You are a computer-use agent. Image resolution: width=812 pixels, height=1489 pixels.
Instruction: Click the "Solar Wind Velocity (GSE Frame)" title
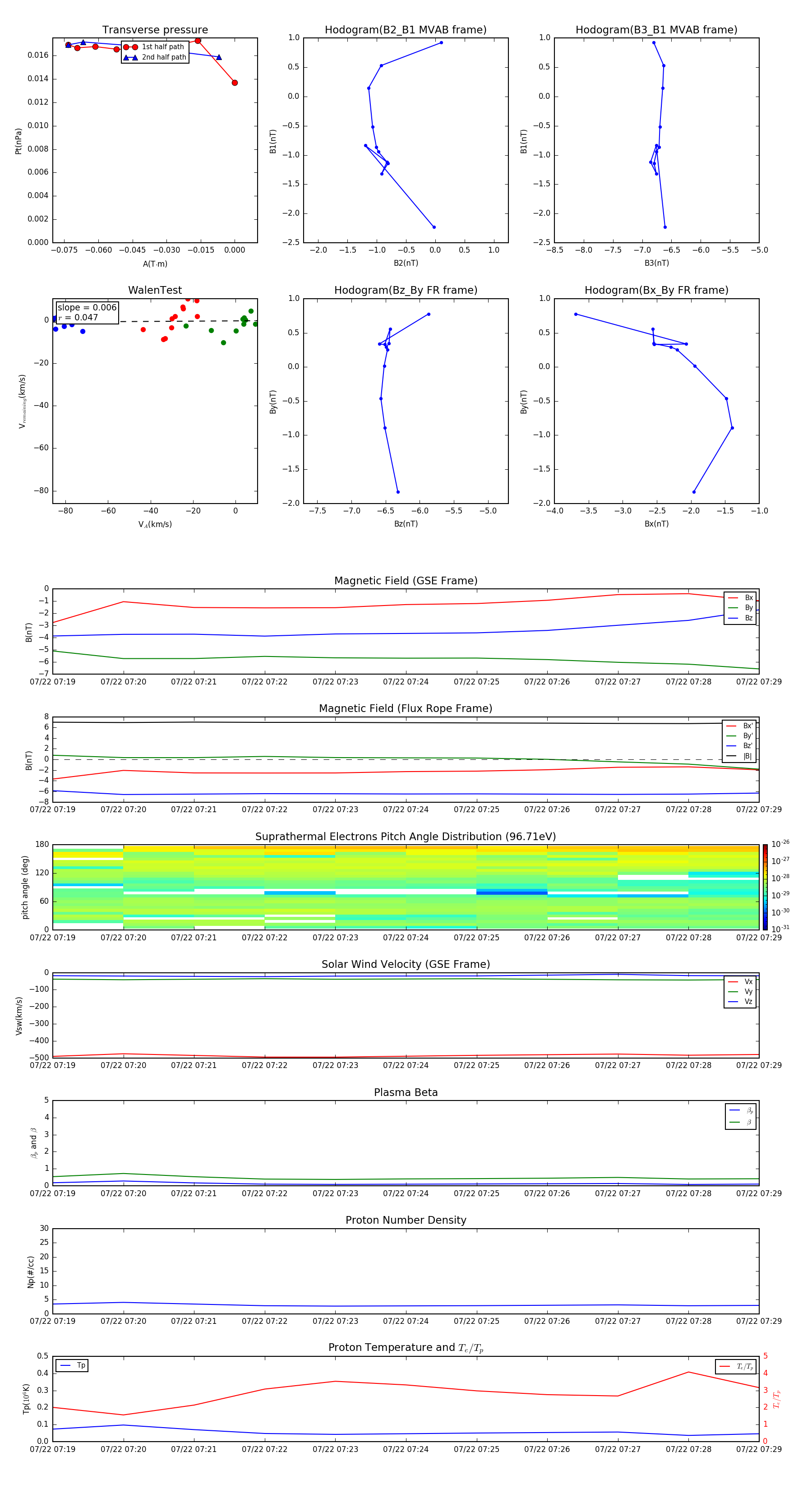pos(406,965)
